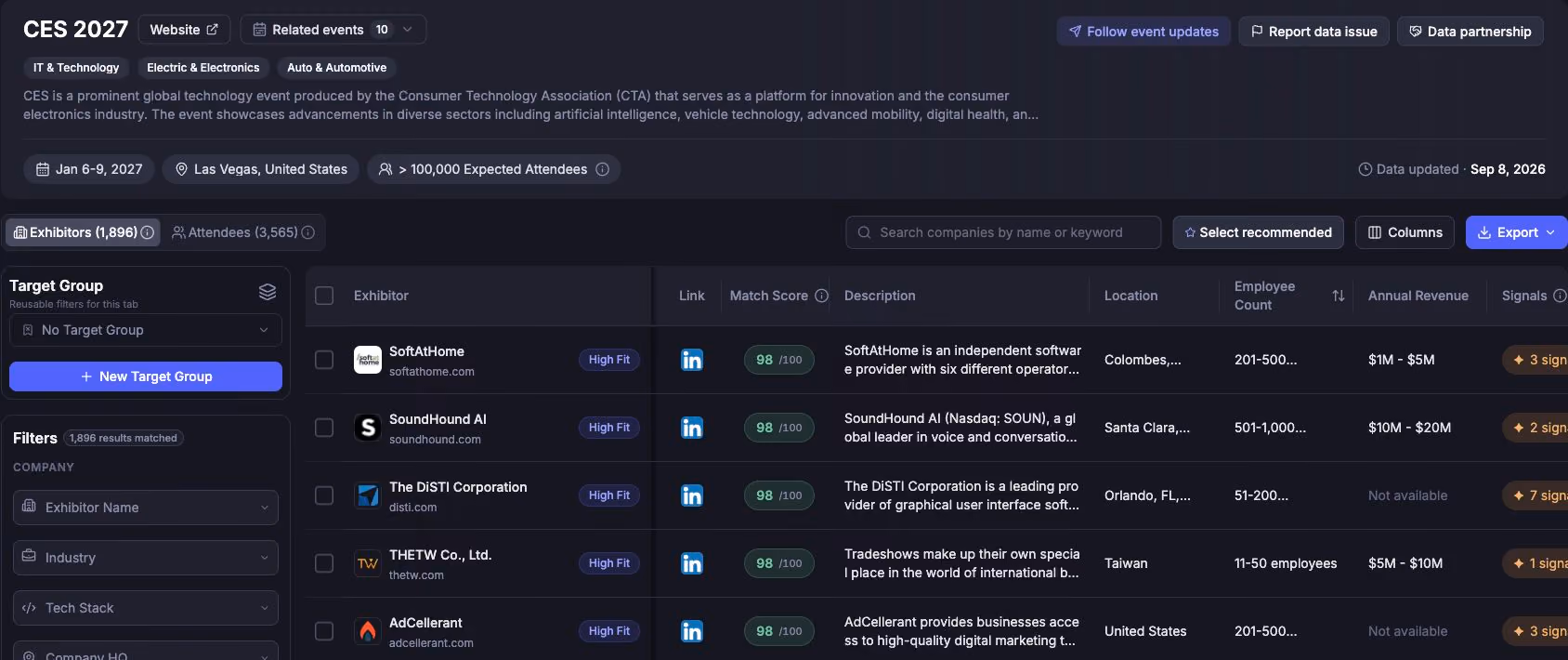Image resolution: width=1568 pixels, height=660 pixels.
Task: Click New Target Group button
Action: [146, 376]
